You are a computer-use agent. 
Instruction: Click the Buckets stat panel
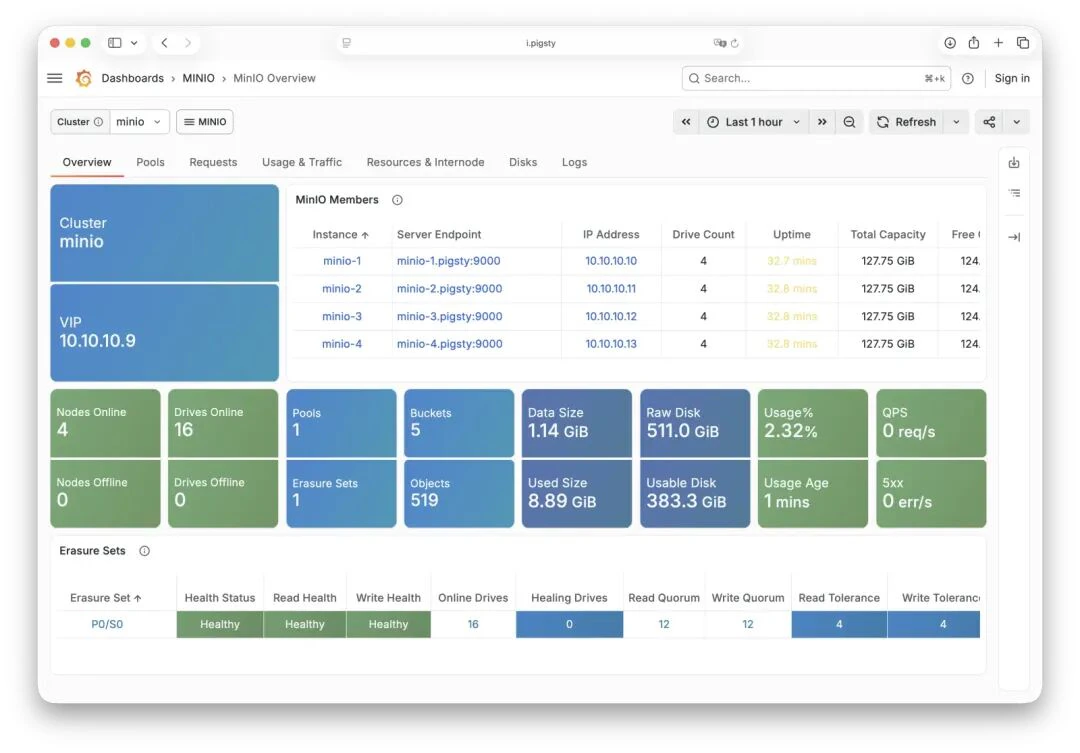pyautogui.click(x=459, y=423)
